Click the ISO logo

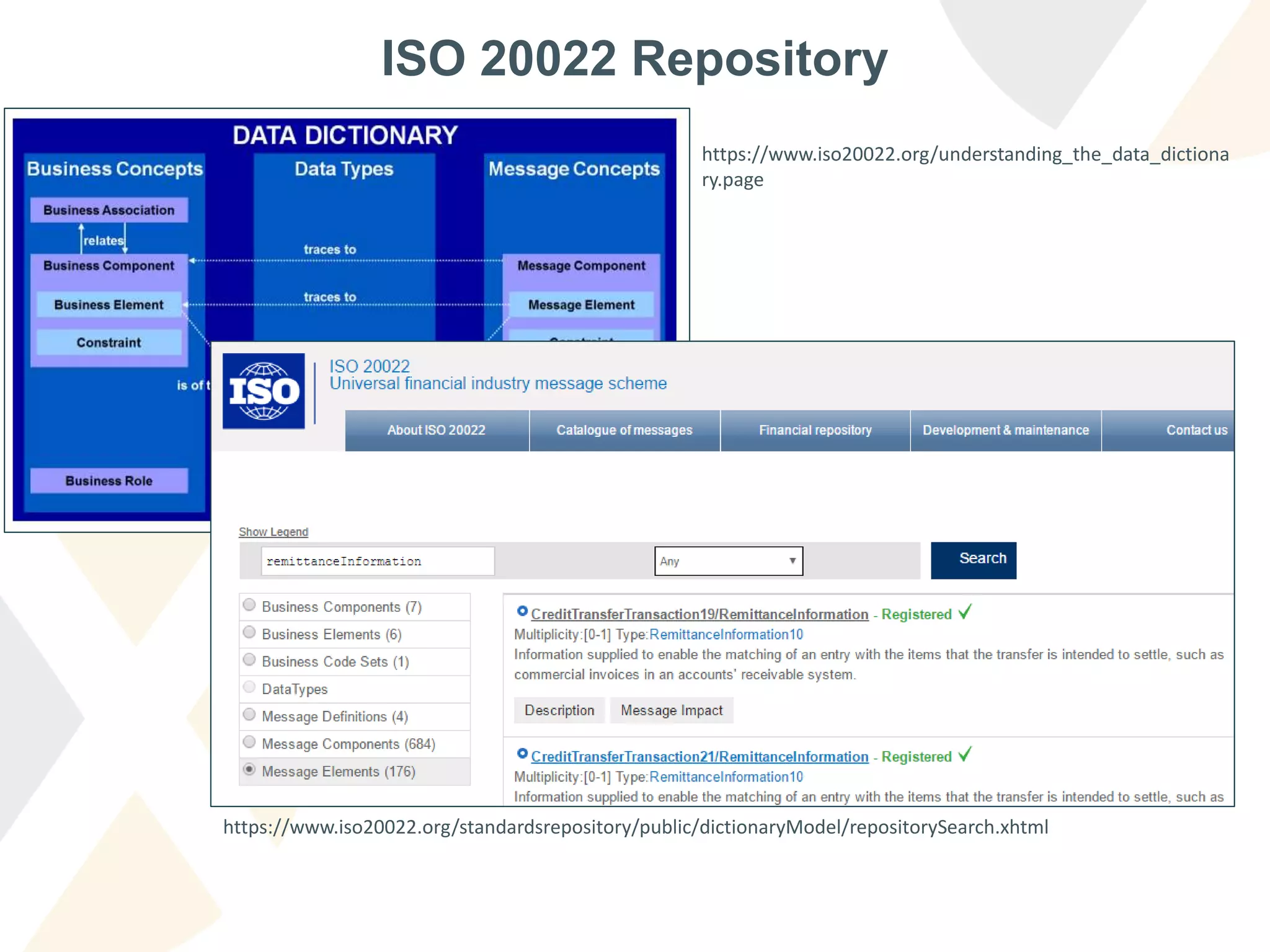264,391
